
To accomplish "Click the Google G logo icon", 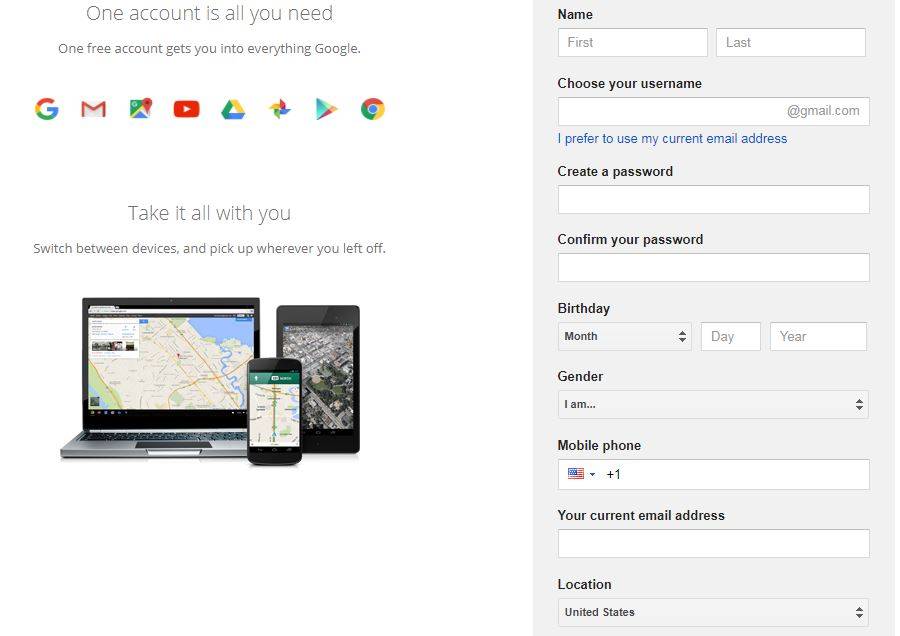I will [46, 108].
